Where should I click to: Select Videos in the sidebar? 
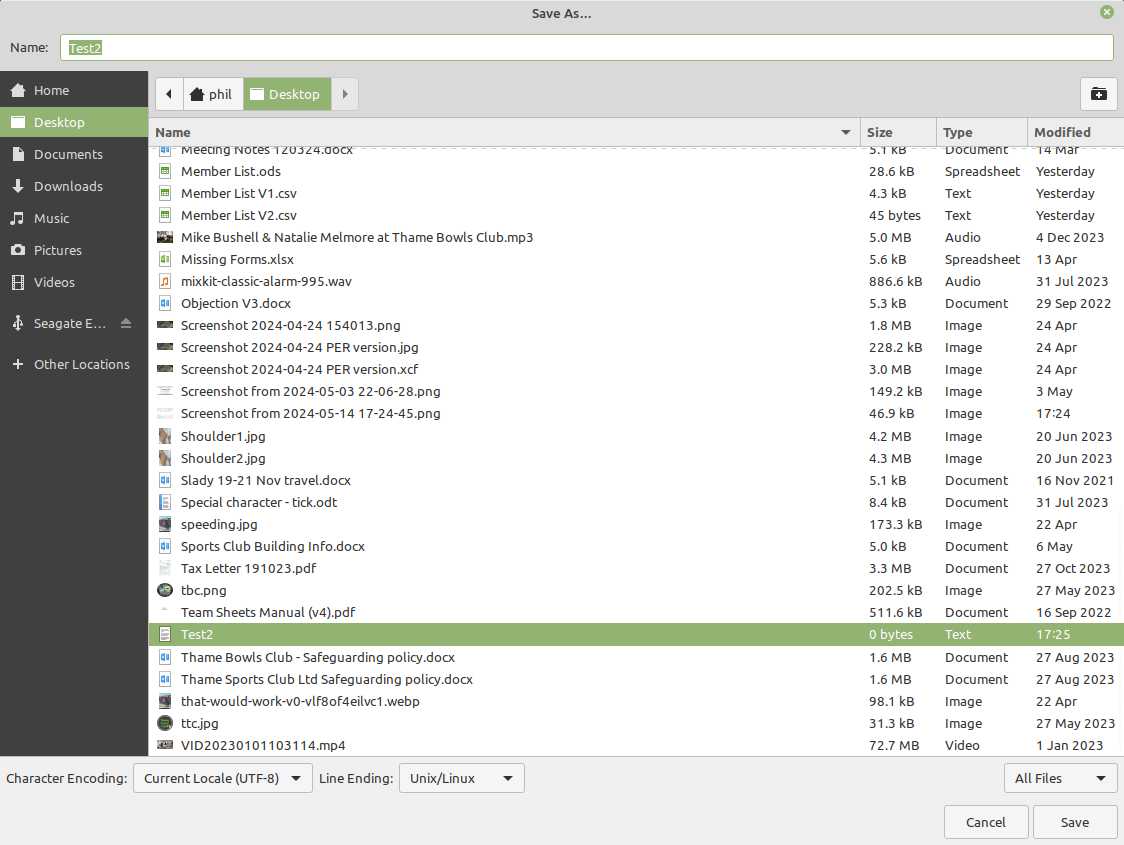pos(55,282)
